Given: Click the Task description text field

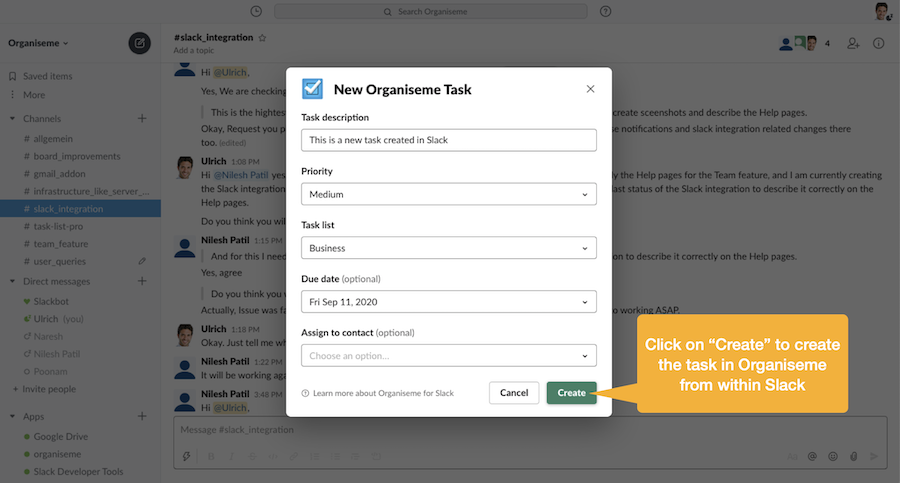Looking at the screenshot, I should click(448, 140).
